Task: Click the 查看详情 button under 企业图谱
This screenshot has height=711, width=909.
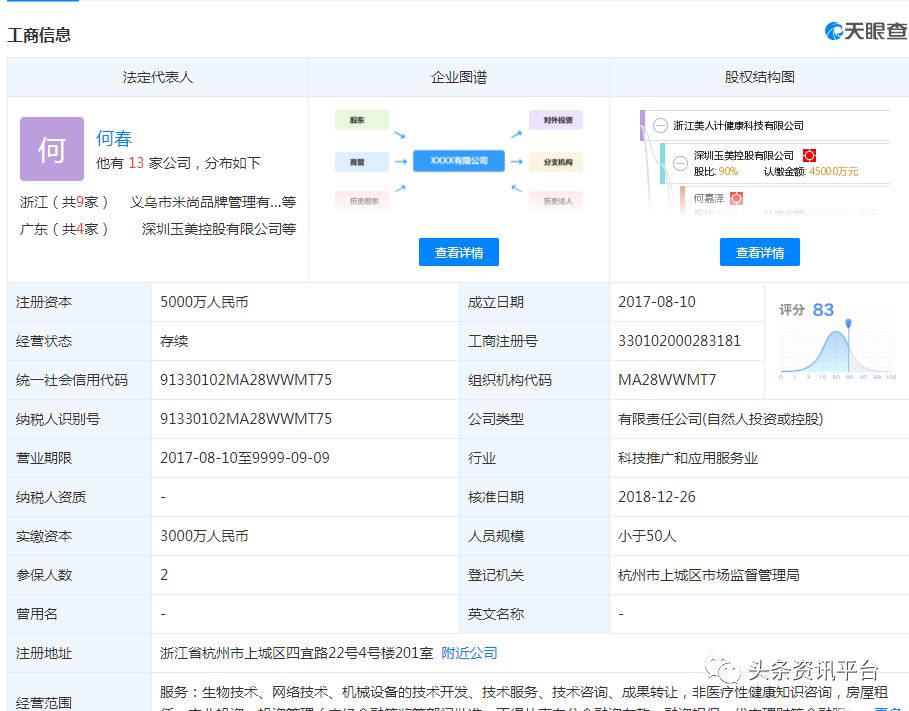Action: pos(459,252)
